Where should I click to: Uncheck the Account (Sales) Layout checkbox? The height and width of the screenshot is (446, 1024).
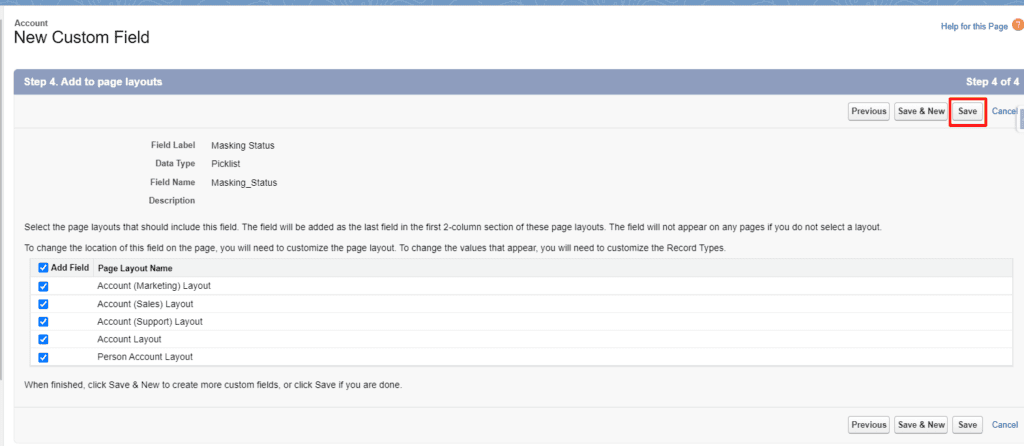click(43, 304)
